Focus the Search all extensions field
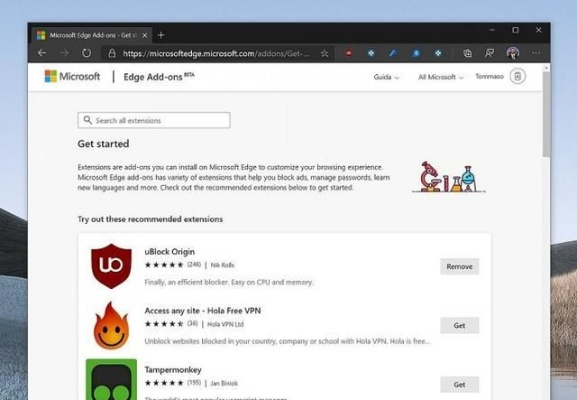The image size is (577, 400). pyautogui.click(x=154, y=120)
